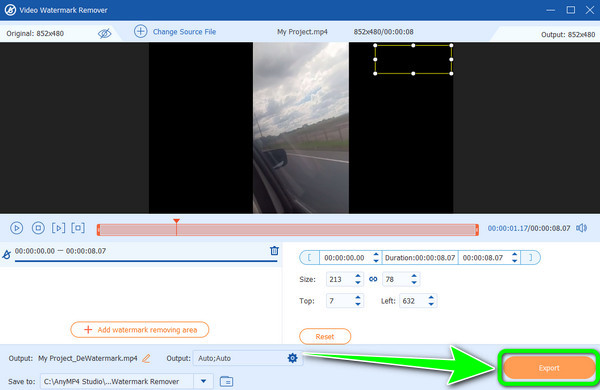Viewport: 600px width, 390px height.
Task: Click the play segment bracket icon
Action: tap(59, 228)
